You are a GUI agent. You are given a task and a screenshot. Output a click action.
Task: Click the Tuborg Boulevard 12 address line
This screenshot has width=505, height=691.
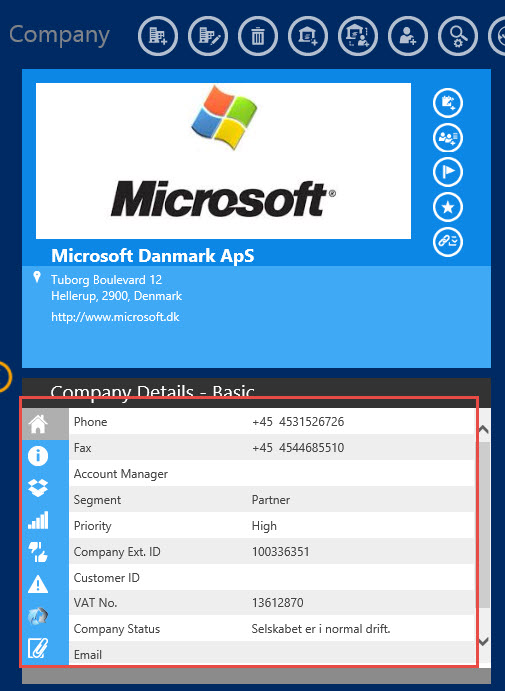coord(107,280)
